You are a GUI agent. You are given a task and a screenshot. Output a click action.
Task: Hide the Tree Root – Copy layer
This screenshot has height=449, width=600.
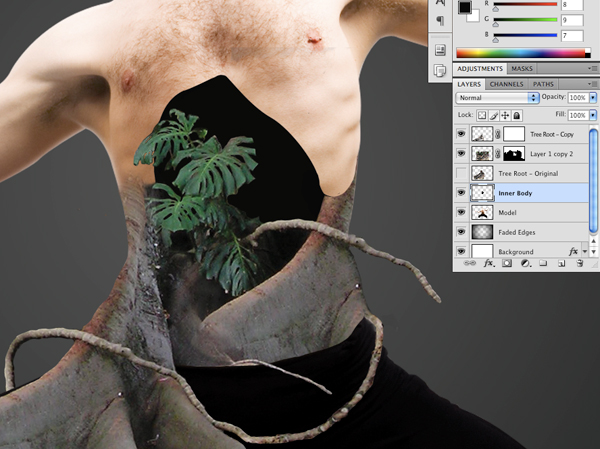[461, 134]
